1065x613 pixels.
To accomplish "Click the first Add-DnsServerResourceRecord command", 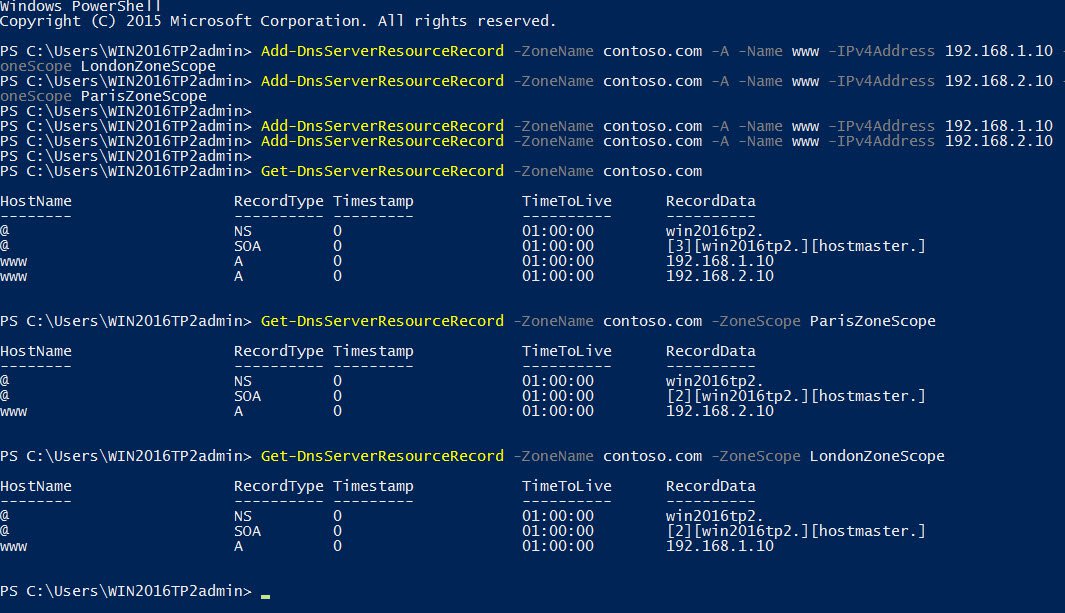I will [382, 51].
